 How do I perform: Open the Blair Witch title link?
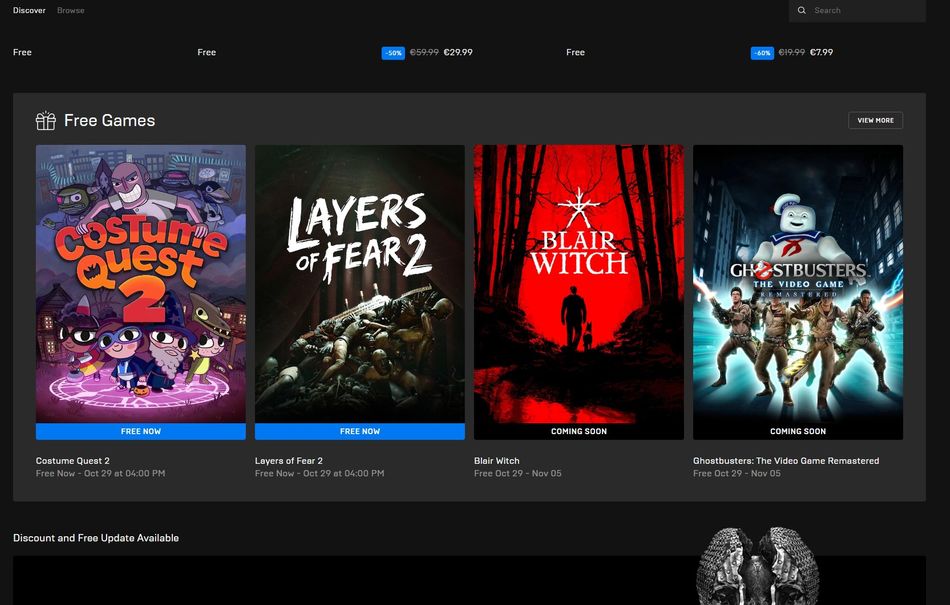(497, 461)
